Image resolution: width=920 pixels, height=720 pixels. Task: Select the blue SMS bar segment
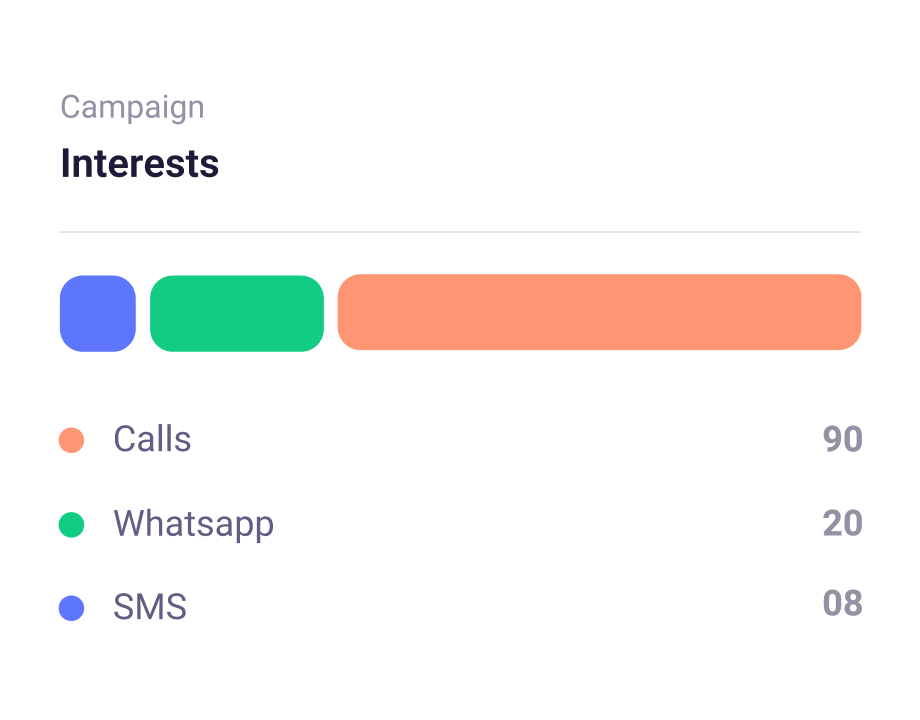(98, 313)
